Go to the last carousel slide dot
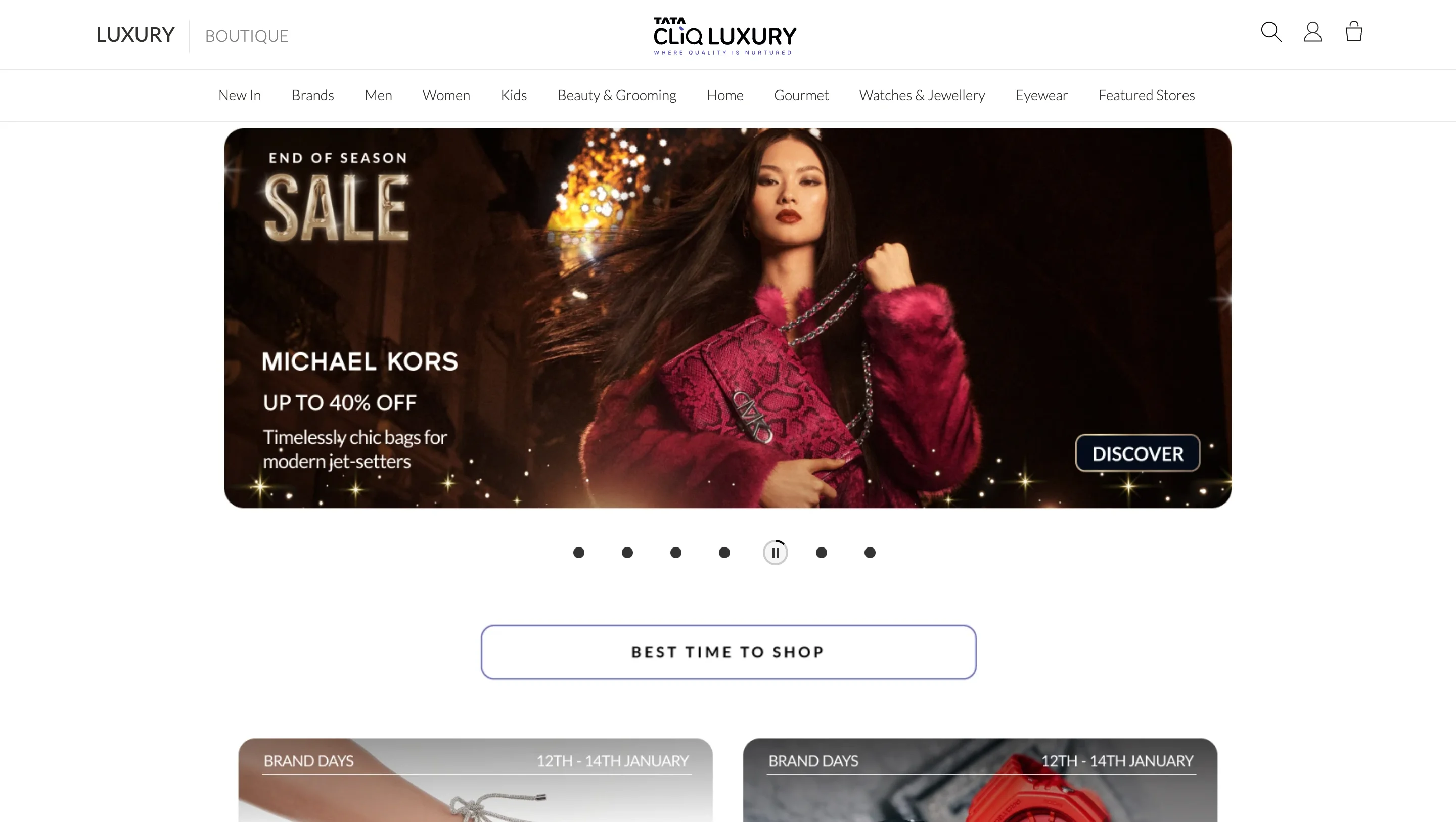This screenshot has height=822, width=1456. pos(870,553)
